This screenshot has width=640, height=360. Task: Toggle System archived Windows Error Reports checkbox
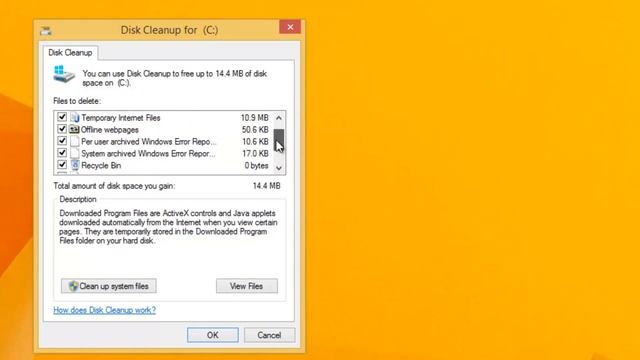pos(62,153)
